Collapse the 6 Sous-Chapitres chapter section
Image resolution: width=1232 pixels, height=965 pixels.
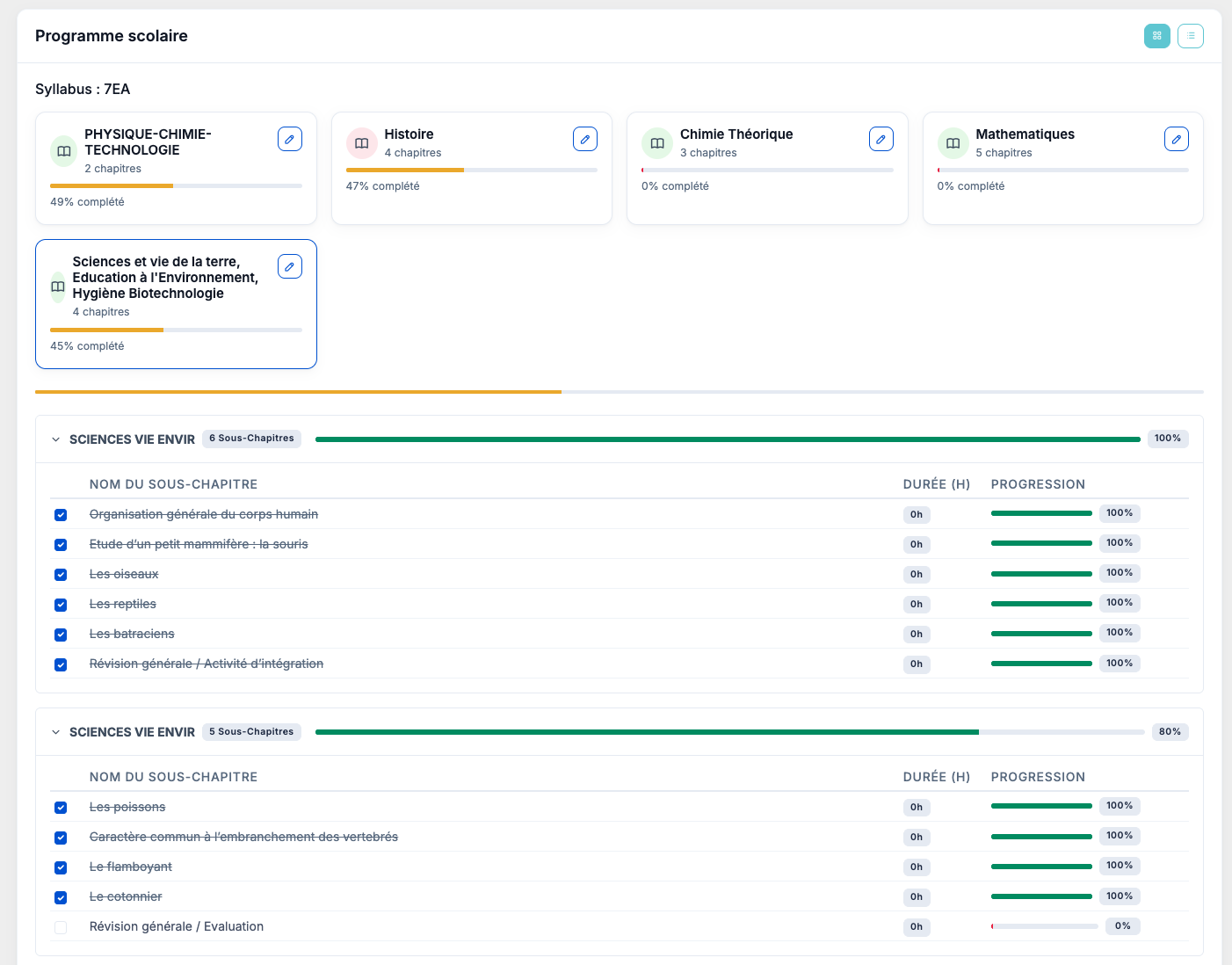point(56,439)
